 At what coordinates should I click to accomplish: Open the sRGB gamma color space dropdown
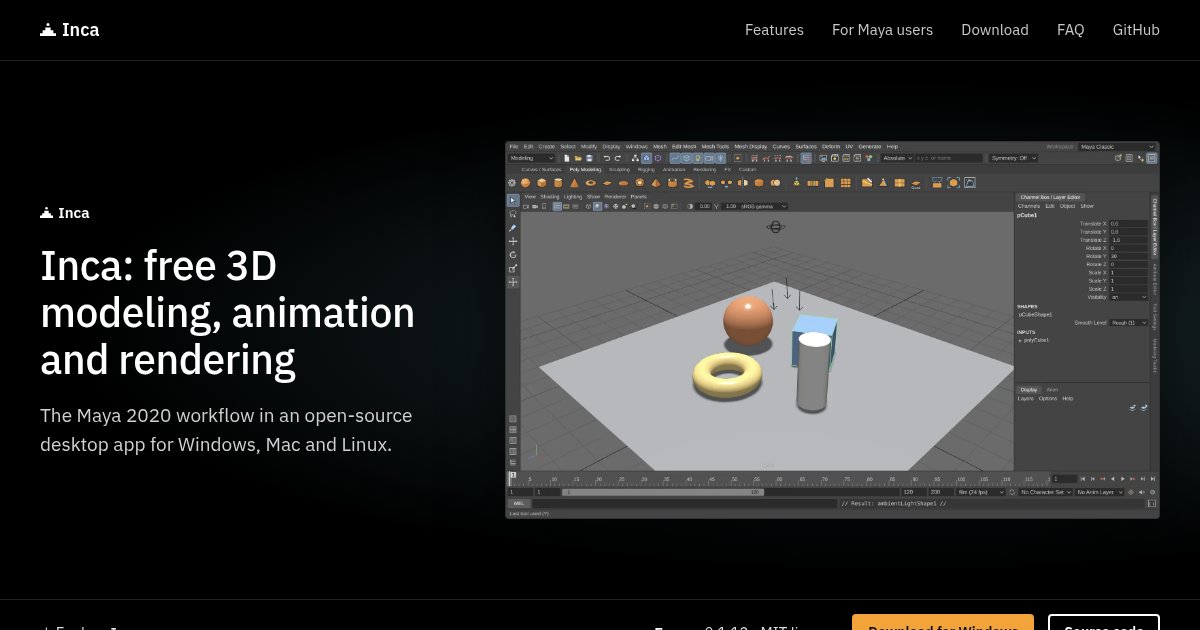pyautogui.click(x=763, y=206)
